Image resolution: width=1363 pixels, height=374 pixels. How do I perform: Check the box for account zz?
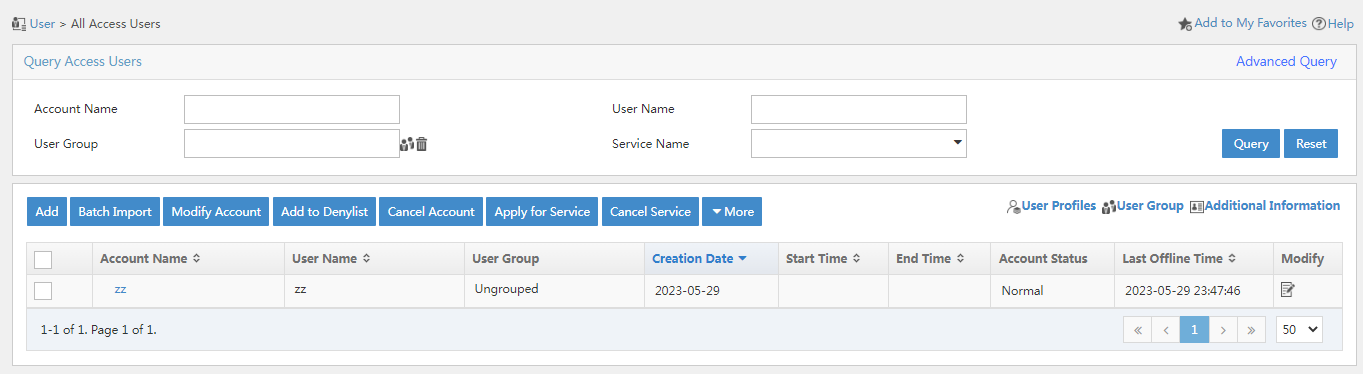click(x=43, y=291)
